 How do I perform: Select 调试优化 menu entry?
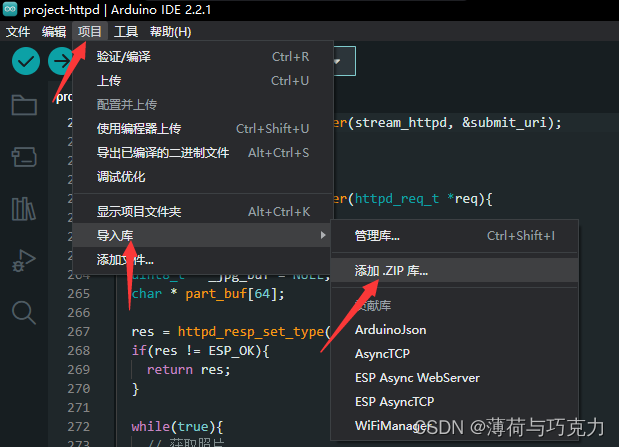(x=203, y=177)
